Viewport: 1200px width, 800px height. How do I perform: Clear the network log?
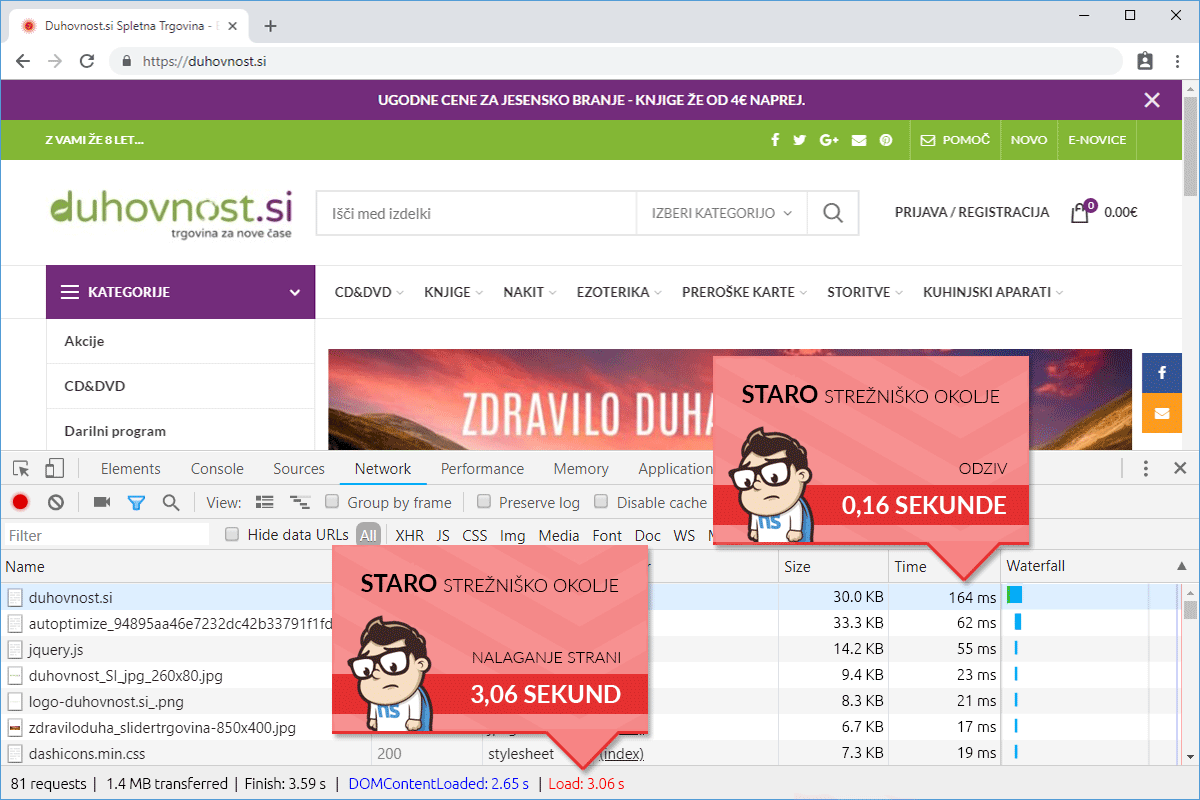pos(56,502)
